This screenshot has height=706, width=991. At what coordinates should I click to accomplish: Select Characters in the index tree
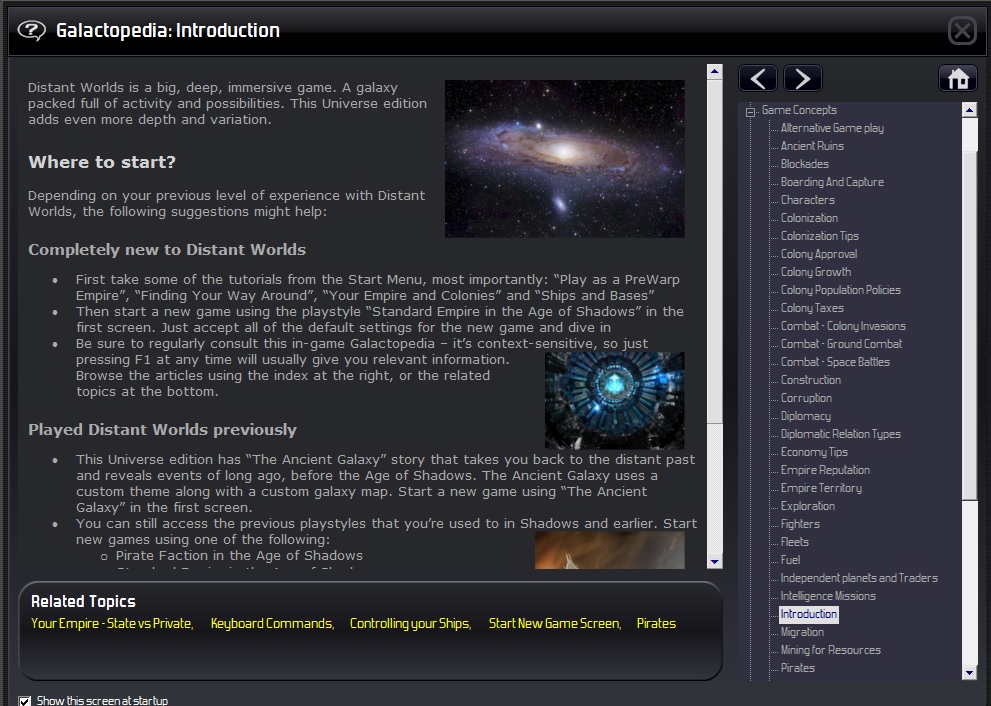(x=808, y=200)
